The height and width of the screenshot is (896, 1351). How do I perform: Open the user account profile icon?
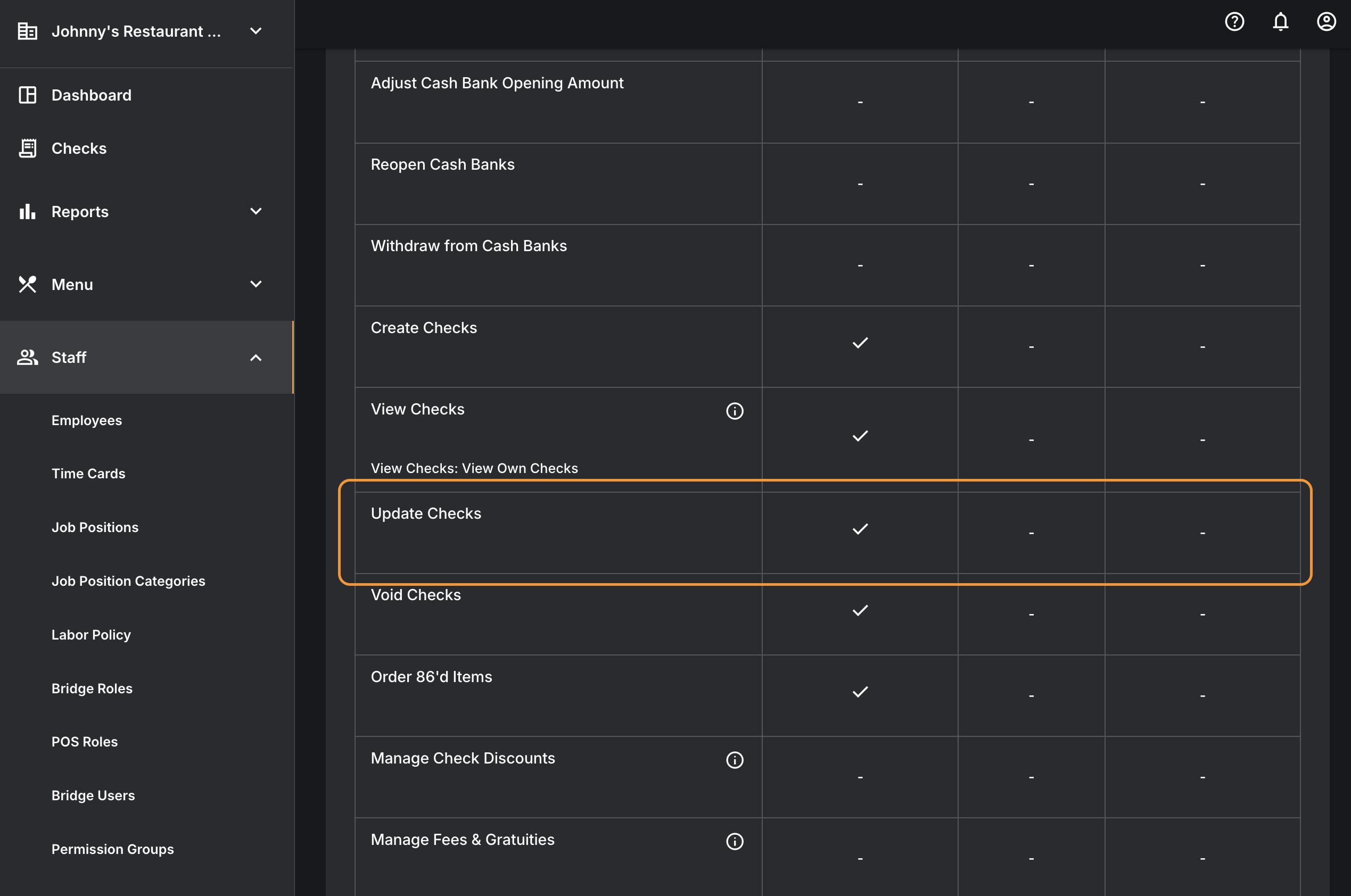click(1327, 22)
